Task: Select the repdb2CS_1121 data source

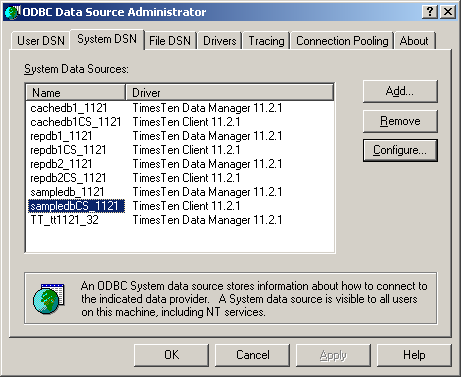Action: 68,178
